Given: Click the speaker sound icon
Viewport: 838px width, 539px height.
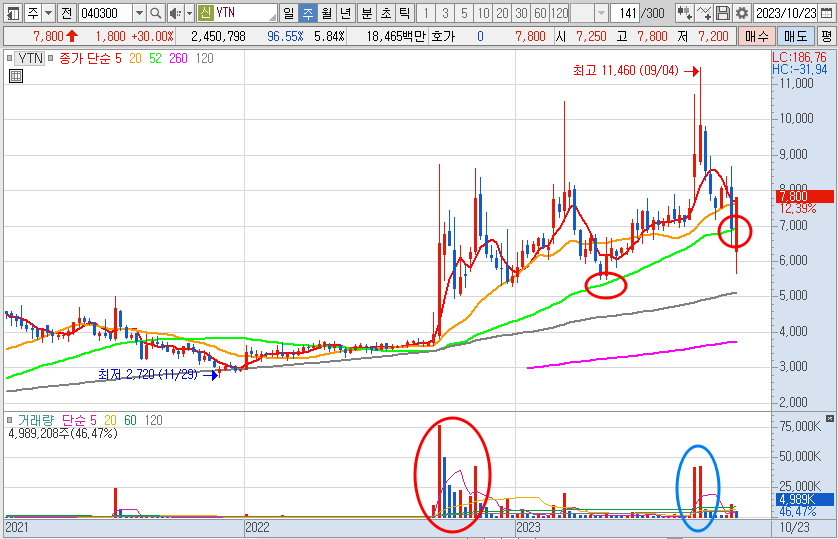Looking at the screenshot, I should tap(174, 12).
